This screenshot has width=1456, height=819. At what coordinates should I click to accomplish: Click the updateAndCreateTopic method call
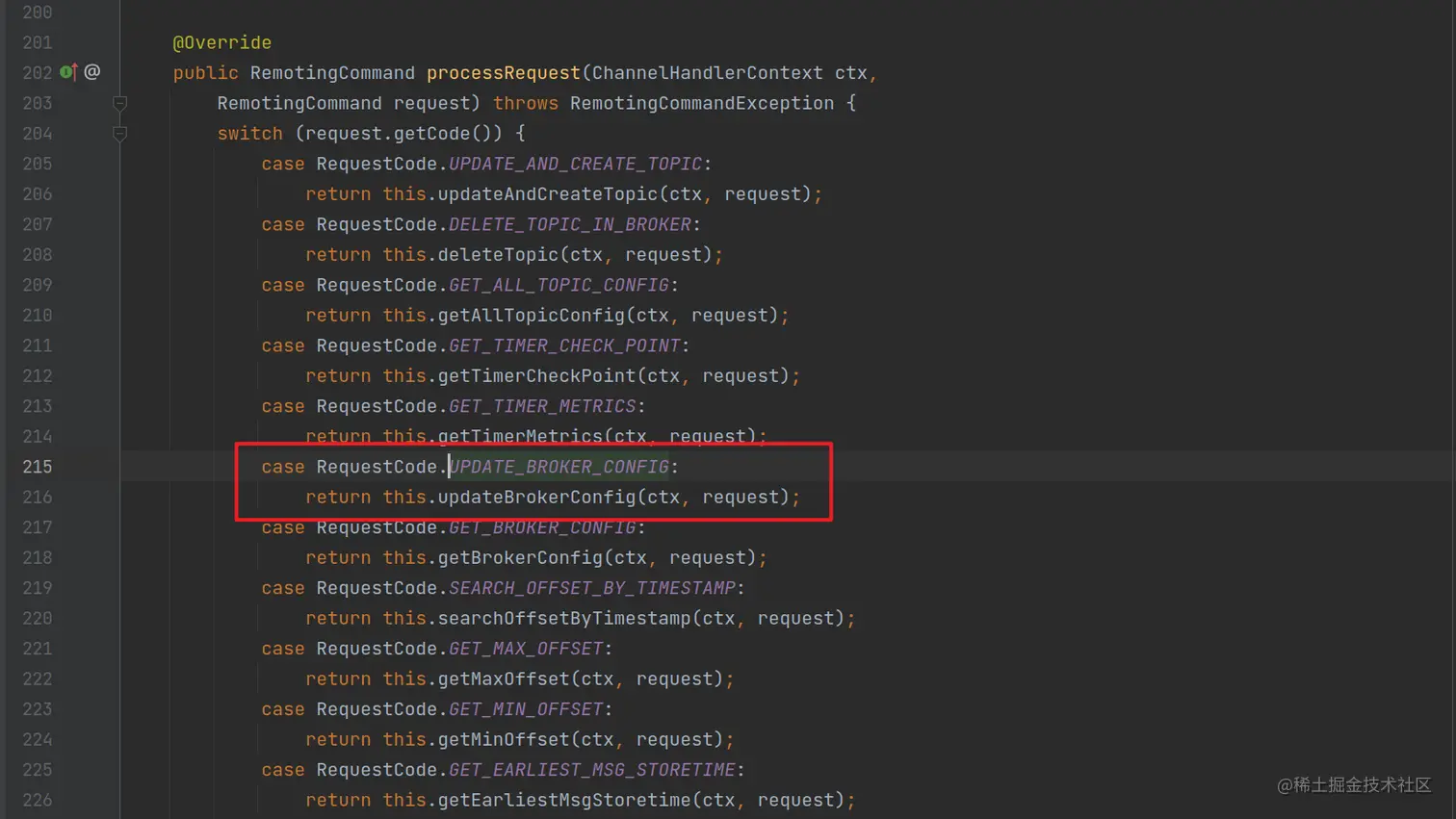548,194
